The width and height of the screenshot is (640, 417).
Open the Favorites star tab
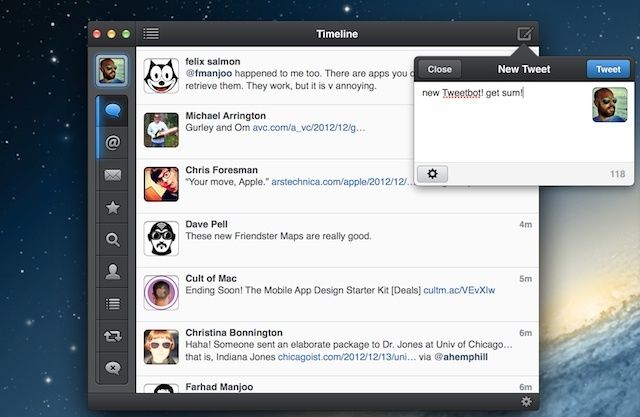point(113,207)
